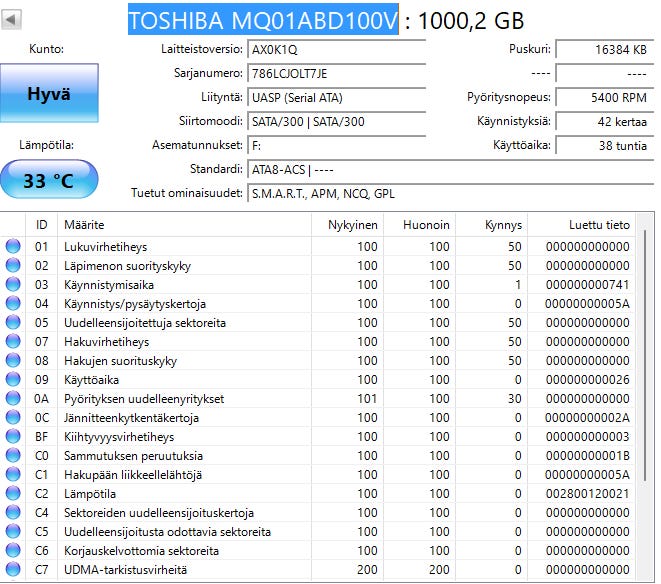Click the 5400 RPM rotation speed field
The height and width of the screenshot is (584, 661).
pyautogui.click(x=605, y=98)
